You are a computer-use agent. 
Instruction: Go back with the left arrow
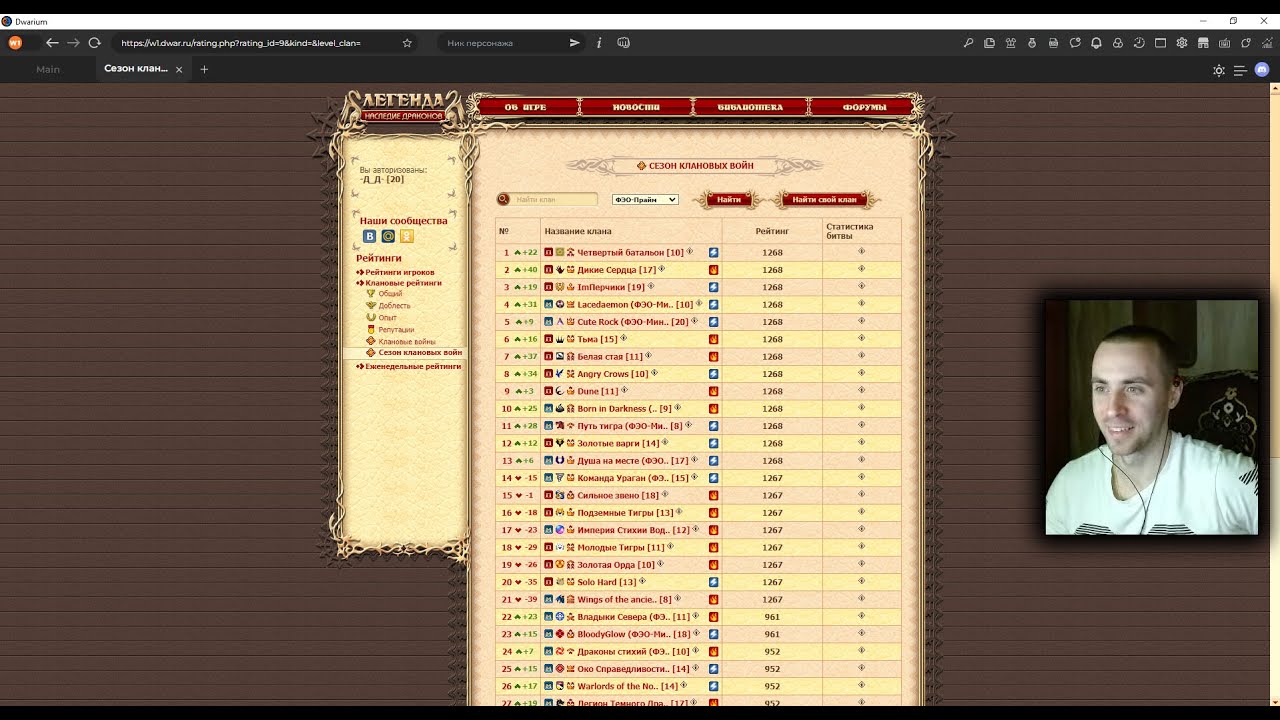(x=52, y=43)
